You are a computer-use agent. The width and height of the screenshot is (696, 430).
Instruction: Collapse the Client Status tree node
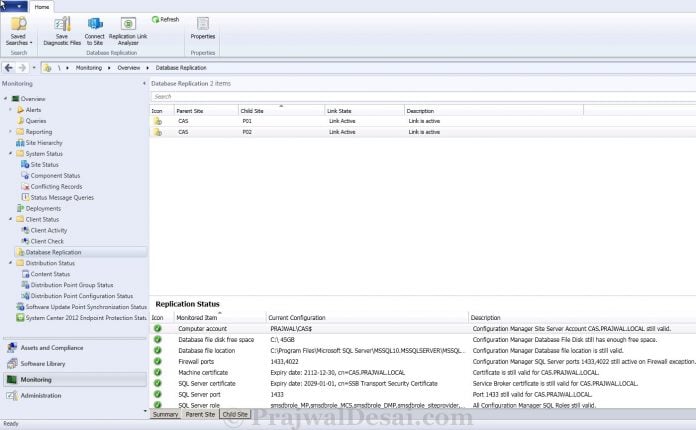click(11, 219)
